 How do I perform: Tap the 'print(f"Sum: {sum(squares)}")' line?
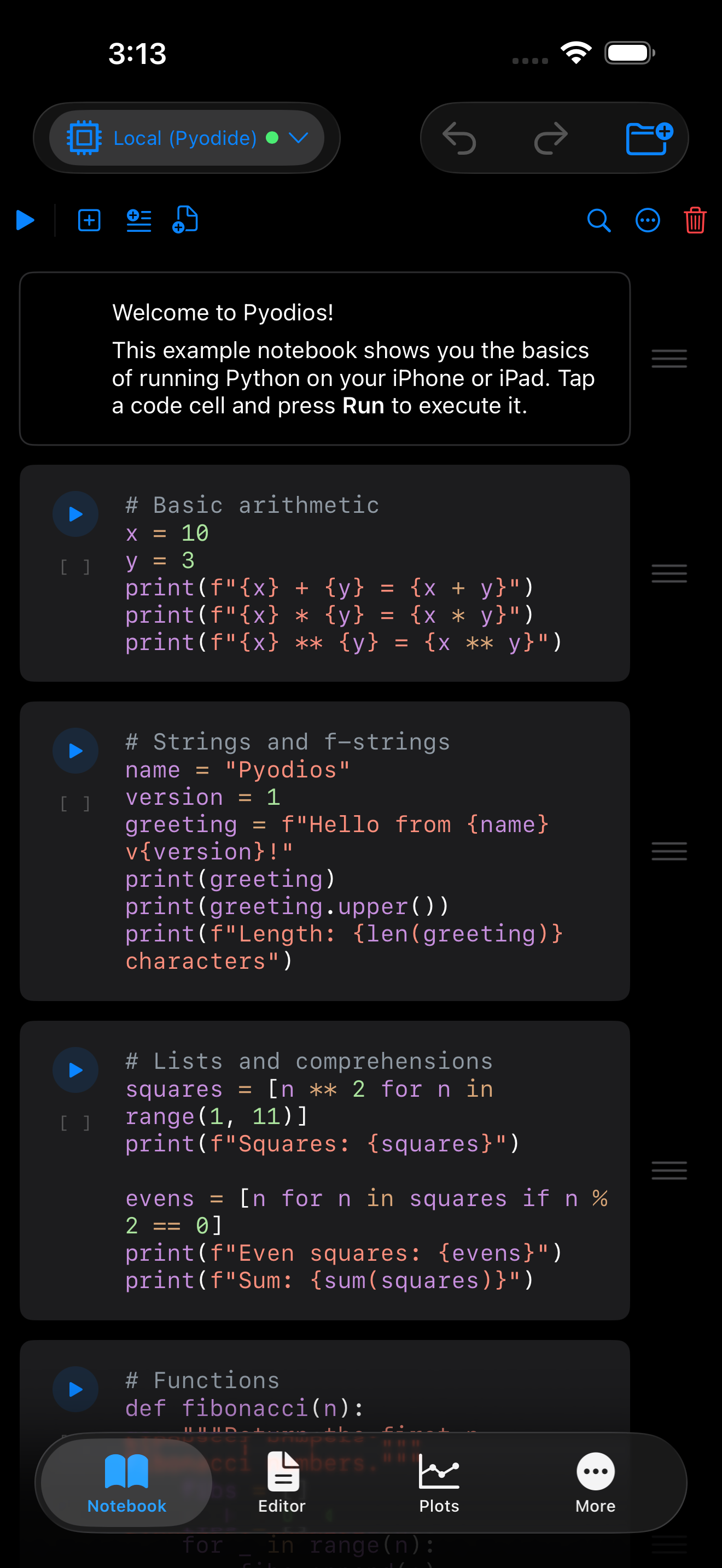[329, 1280]
